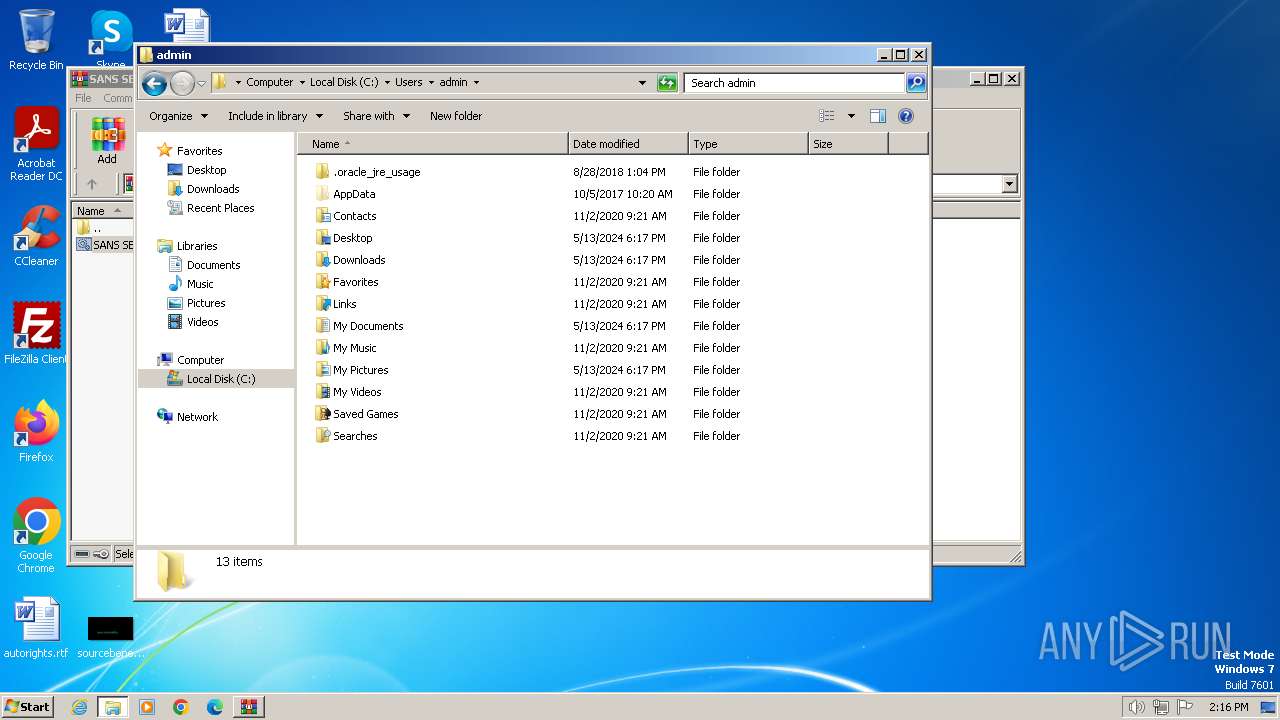Screen dimensions: 1280x720
Task: Go back with Explorer Back arrow button
Action: [x=154, y=83]
